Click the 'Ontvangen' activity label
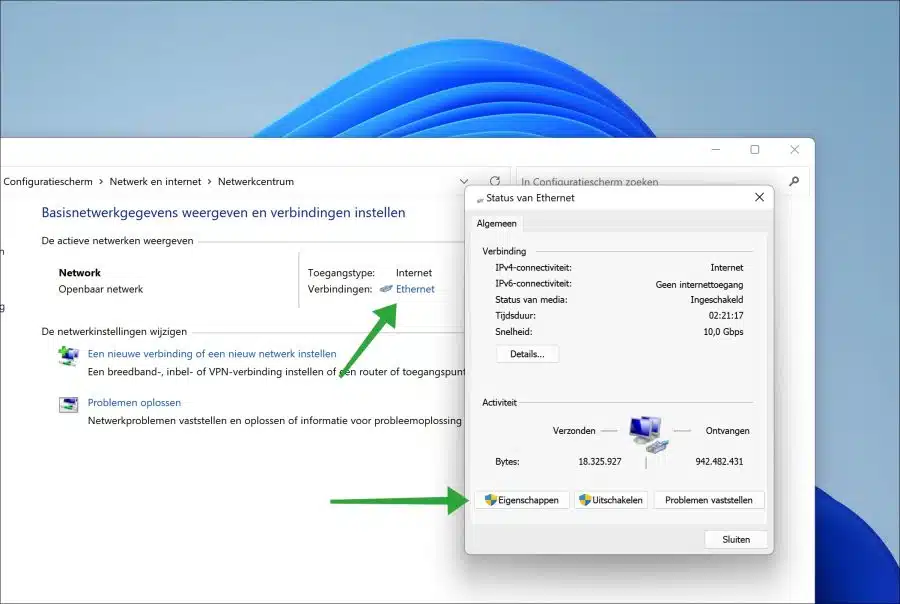Screen dimensions: 900x604 pos(727,431)
